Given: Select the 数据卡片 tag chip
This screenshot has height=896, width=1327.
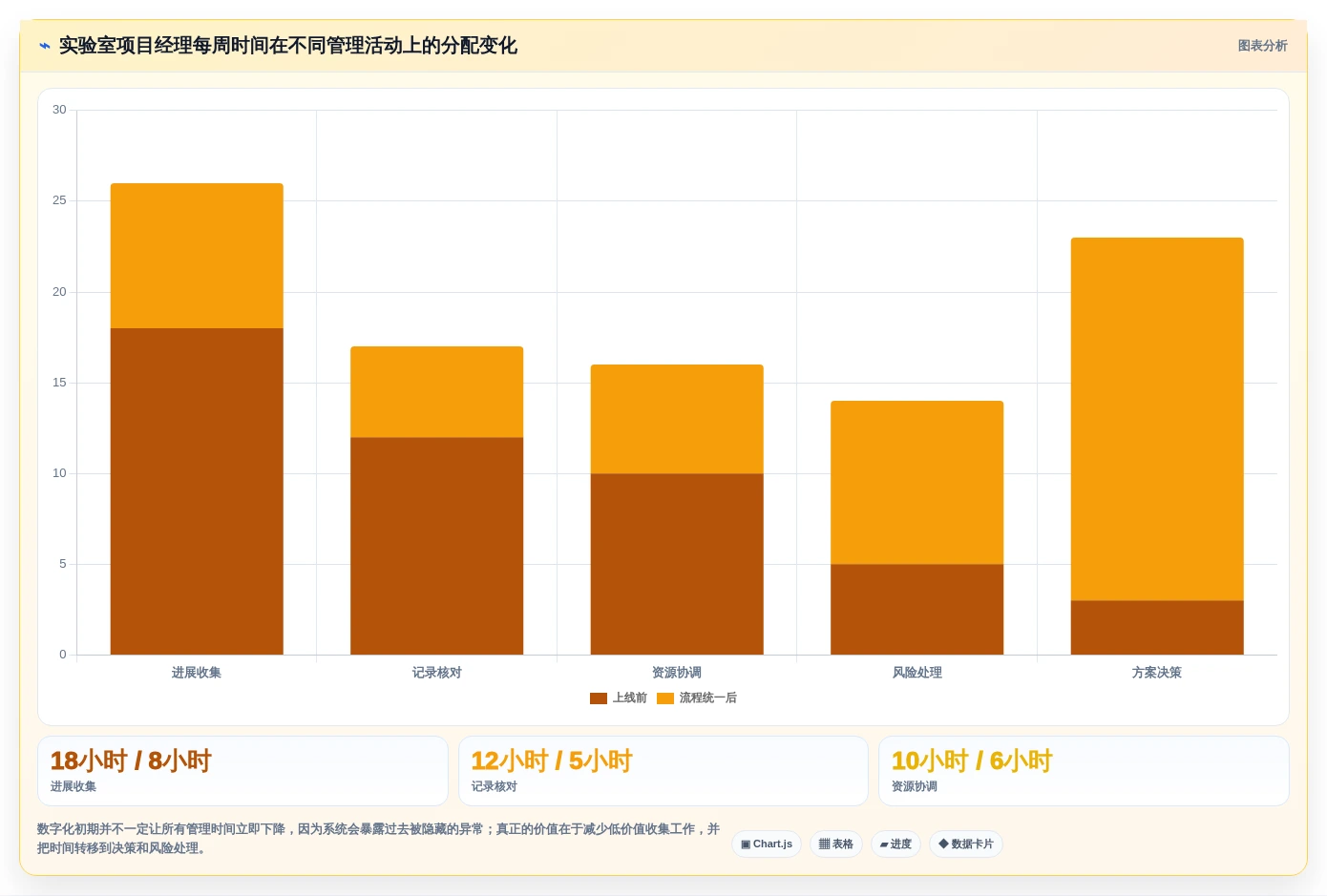Looking at the screenshot, I should (966, 844).
